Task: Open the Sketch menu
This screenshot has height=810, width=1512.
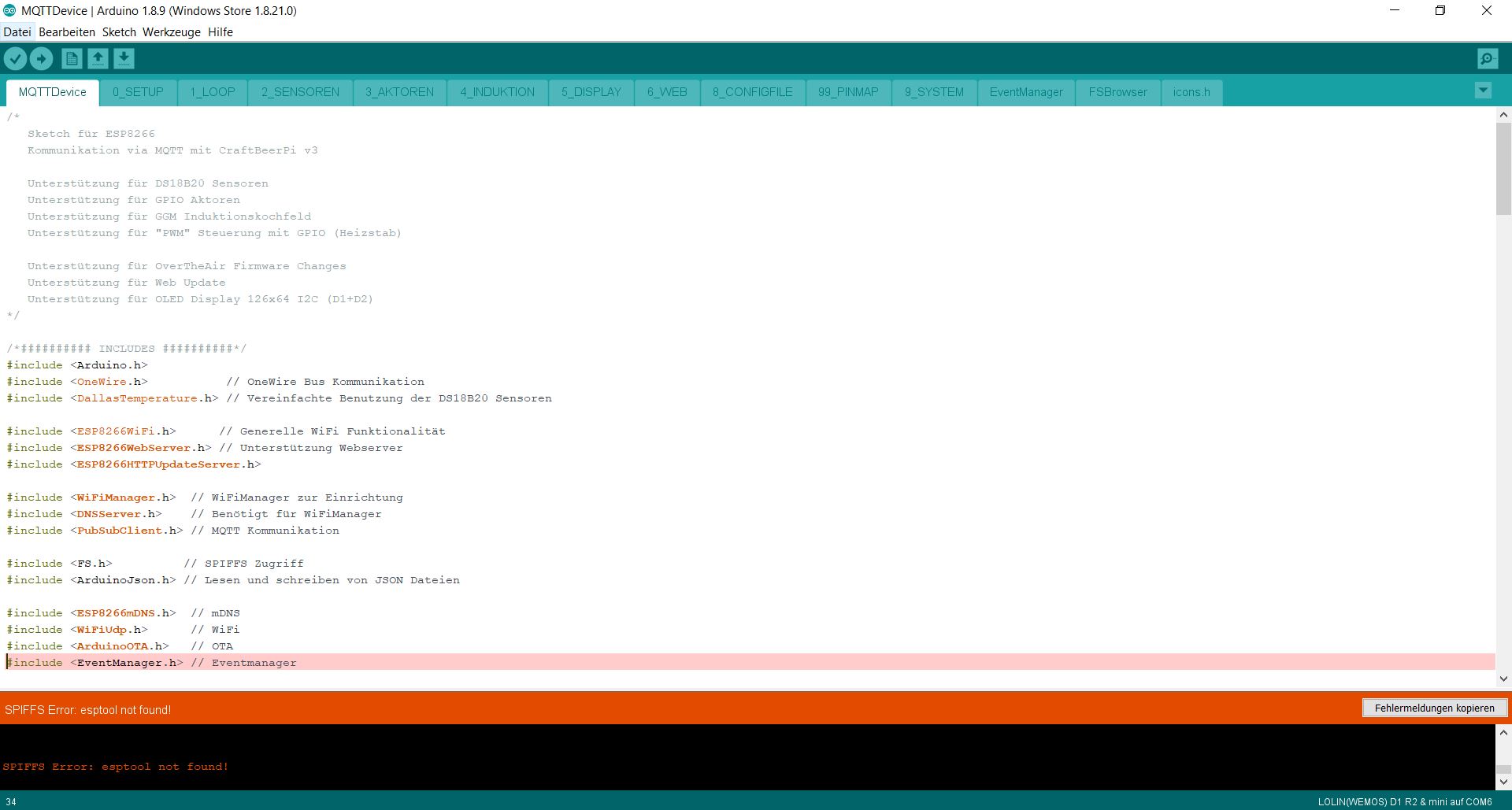Action: point(119,32)
